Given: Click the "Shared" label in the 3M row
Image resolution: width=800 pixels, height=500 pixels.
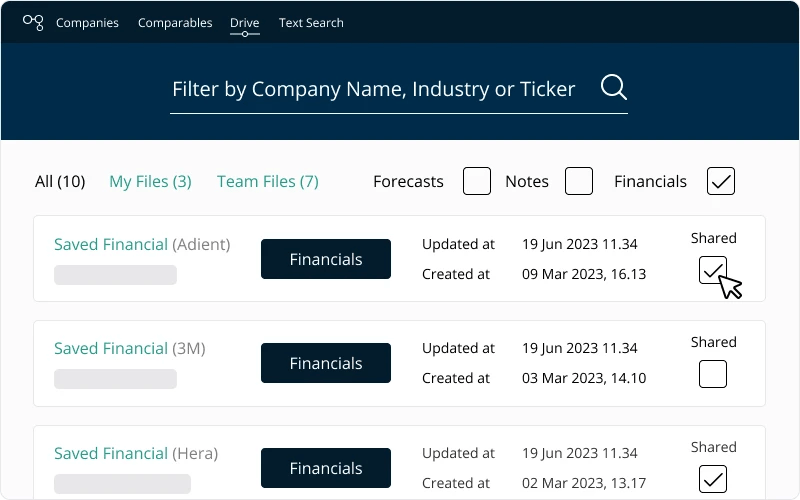Looking at the screenshot, I should point(713,342).
